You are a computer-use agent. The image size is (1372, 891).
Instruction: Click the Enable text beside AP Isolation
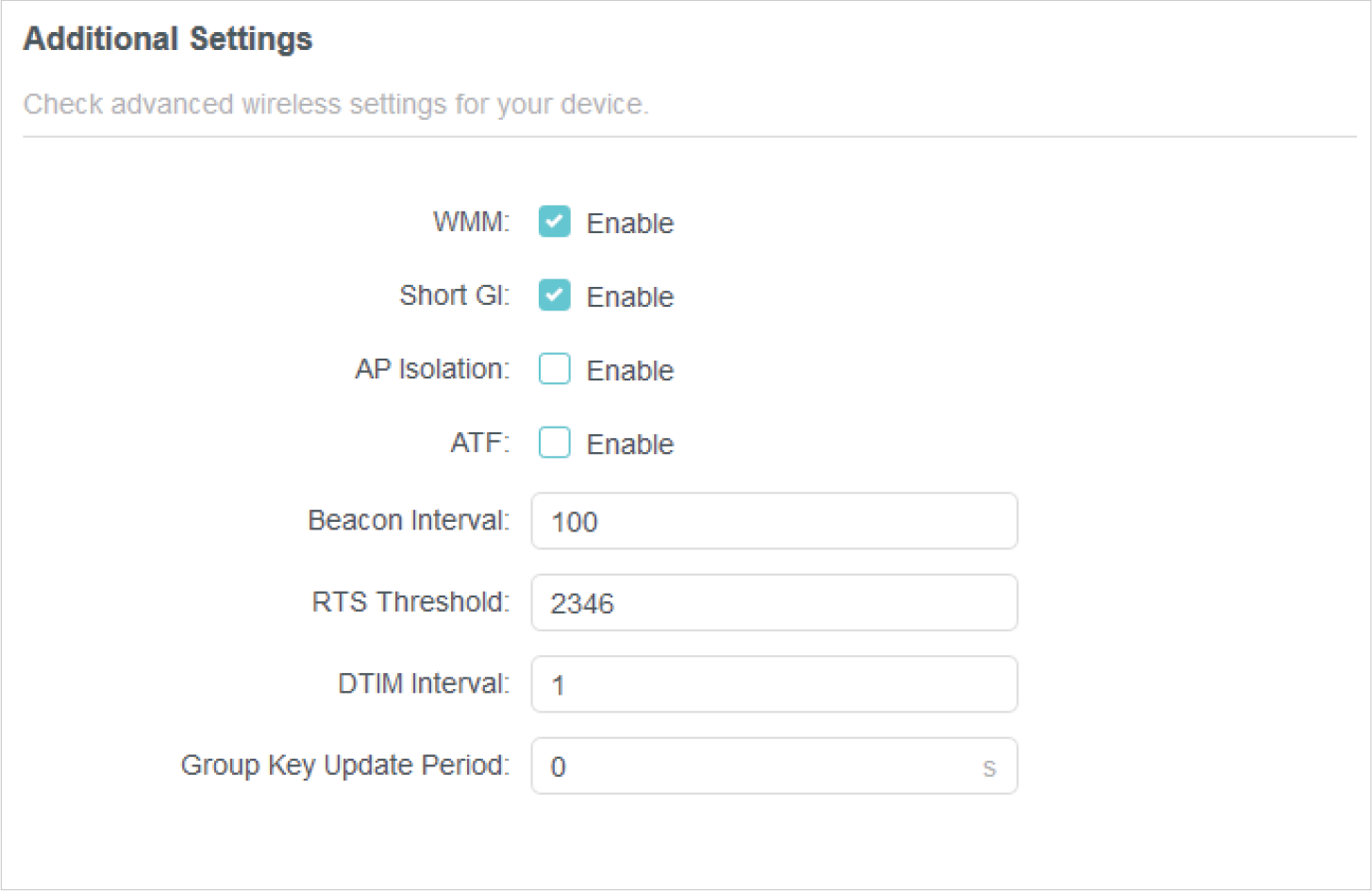point(629,371)
